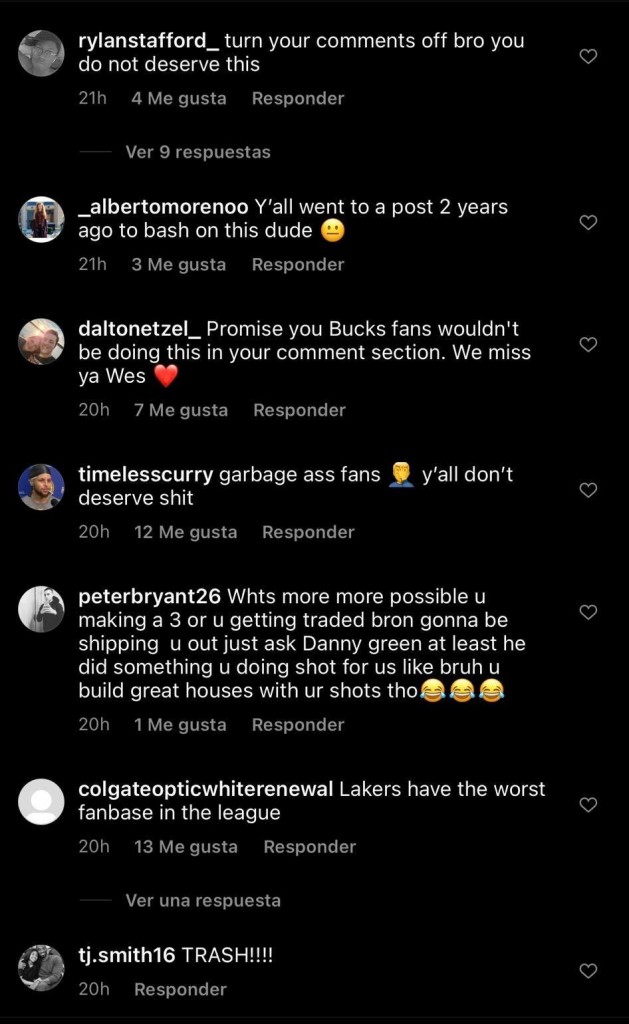
Task: Like tj.smith16's TRASH comment
Action: click(x=588, y=971)
